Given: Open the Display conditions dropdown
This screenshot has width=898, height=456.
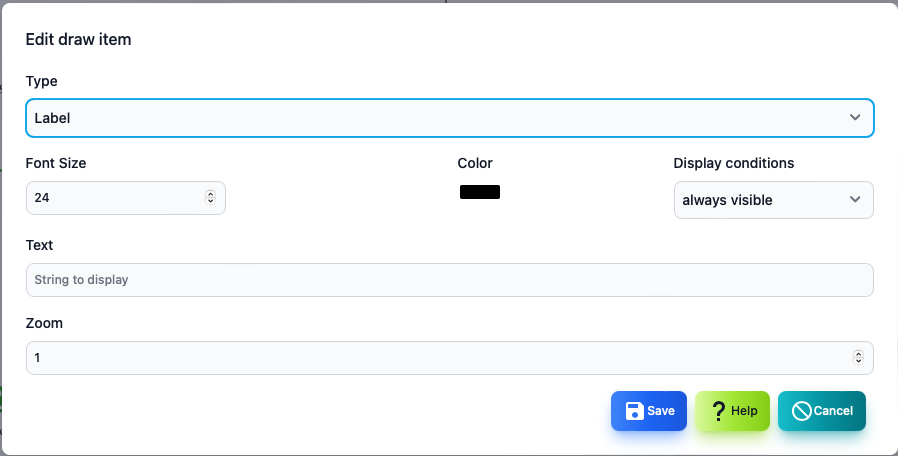Looking at the screenshot, I should pos(774,200).
